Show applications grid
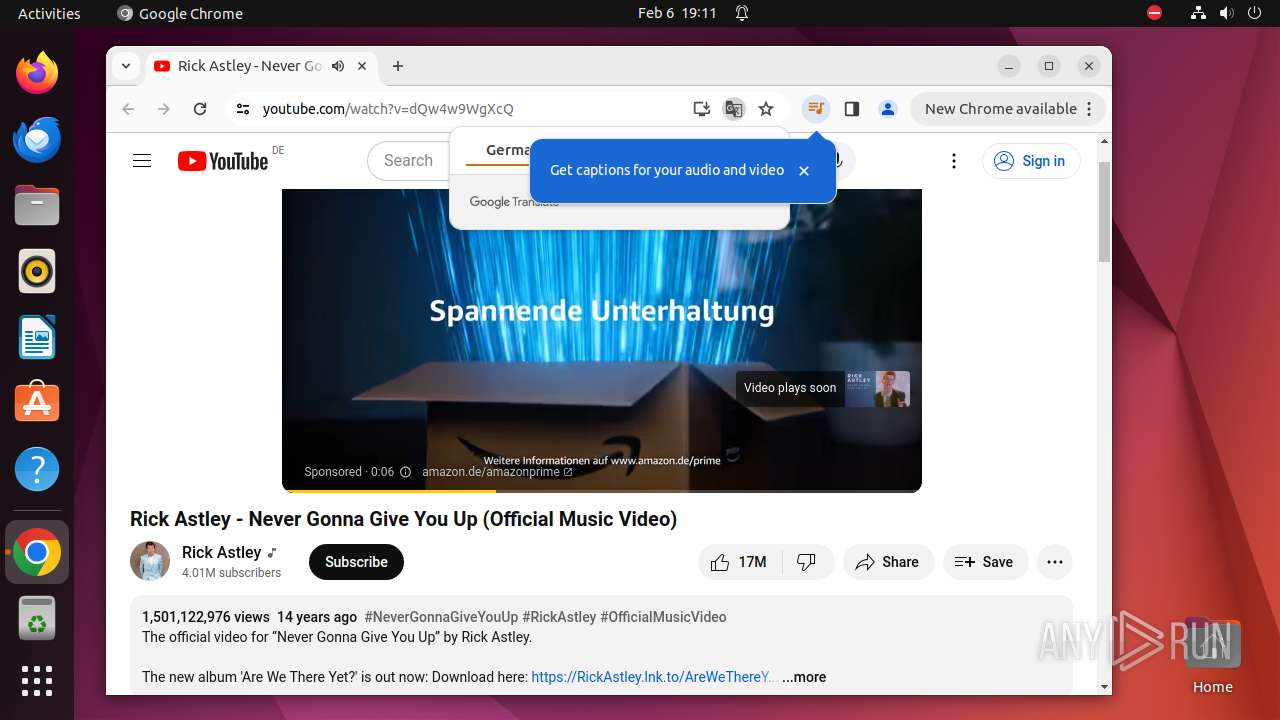The width and height of the screenshot is (1280, 720). pos(37,681)
